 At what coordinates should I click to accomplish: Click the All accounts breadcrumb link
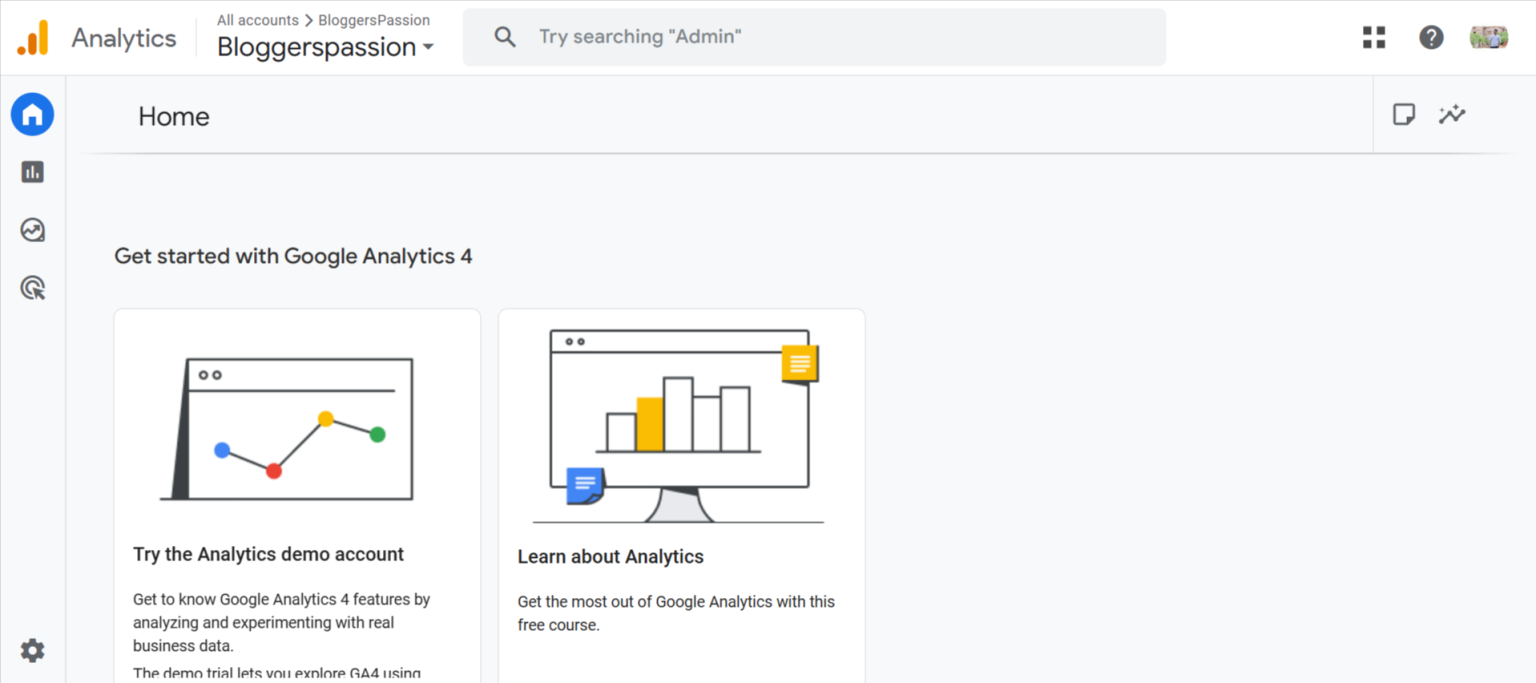pyautogui.click(x=257, y=20)
